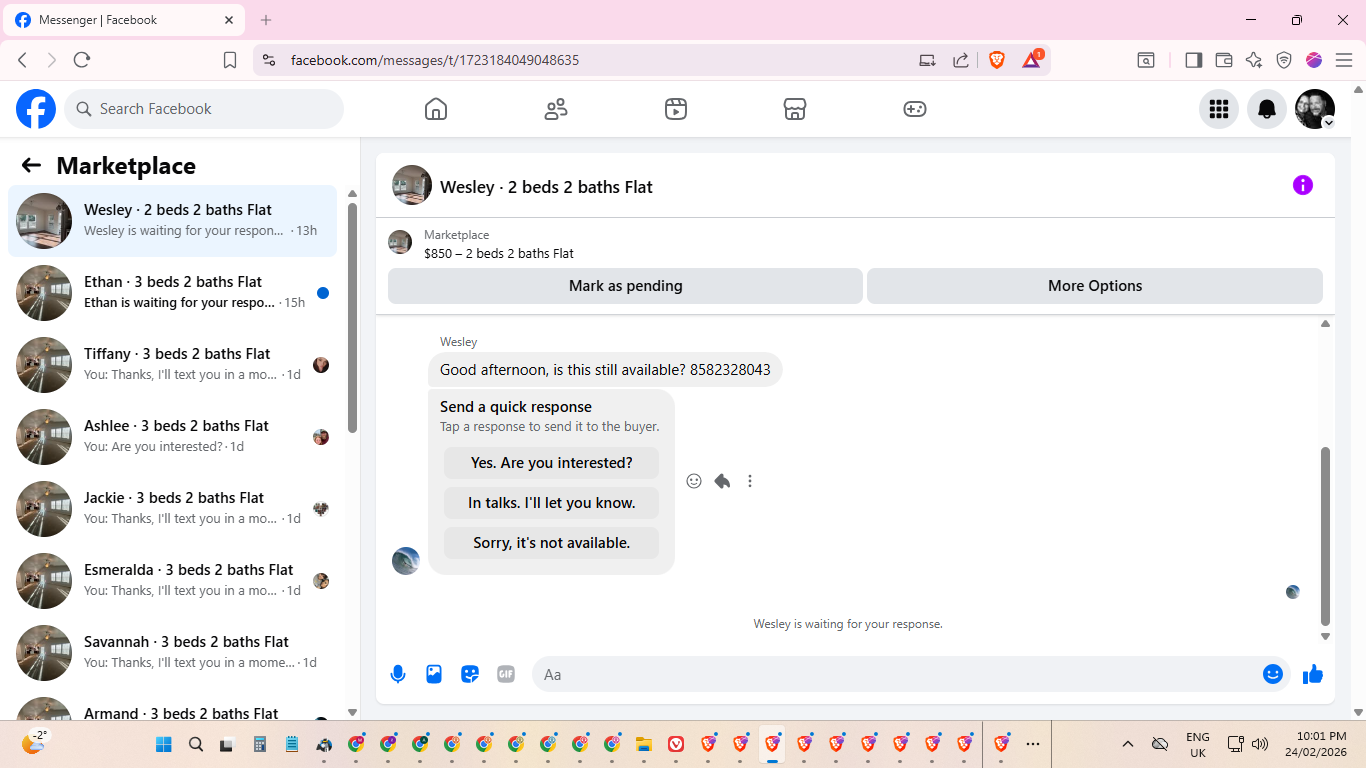Click the sender avatar beside quick responses
This screenshot has width=1366, height=768.
(406, 561)
